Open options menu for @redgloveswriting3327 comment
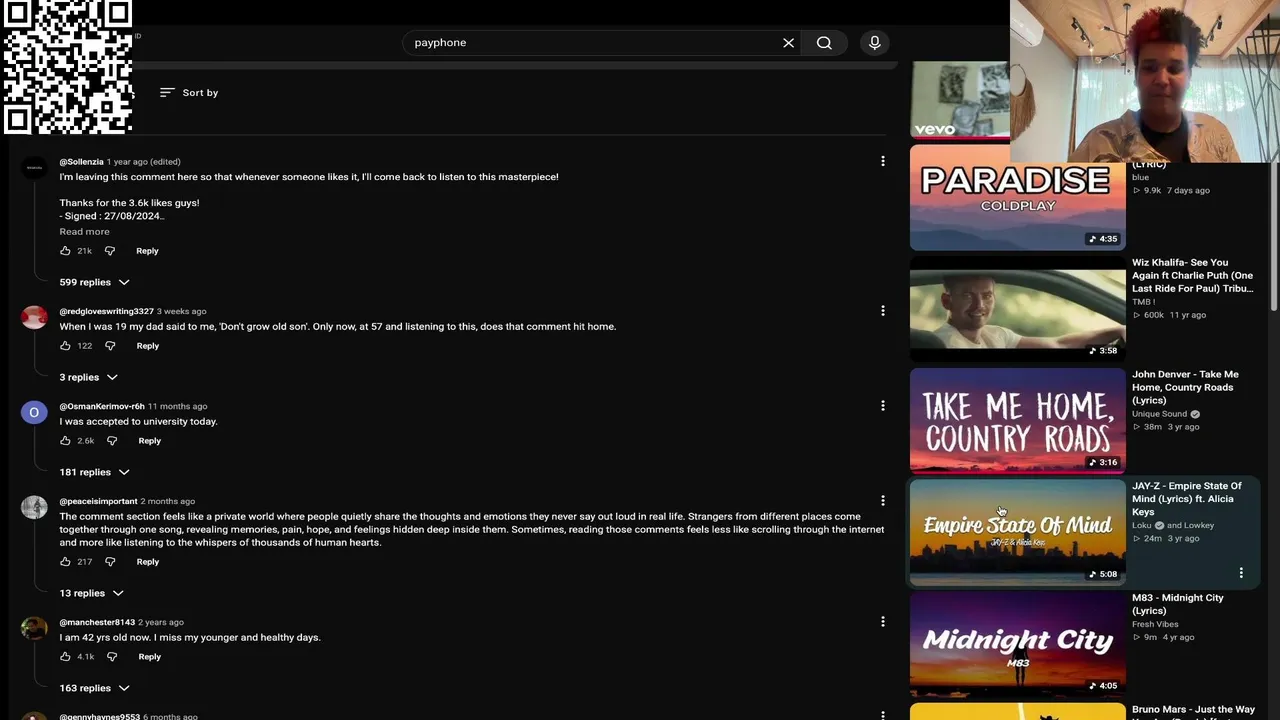The image size is (1280, 720). click(x=882, y=311)
